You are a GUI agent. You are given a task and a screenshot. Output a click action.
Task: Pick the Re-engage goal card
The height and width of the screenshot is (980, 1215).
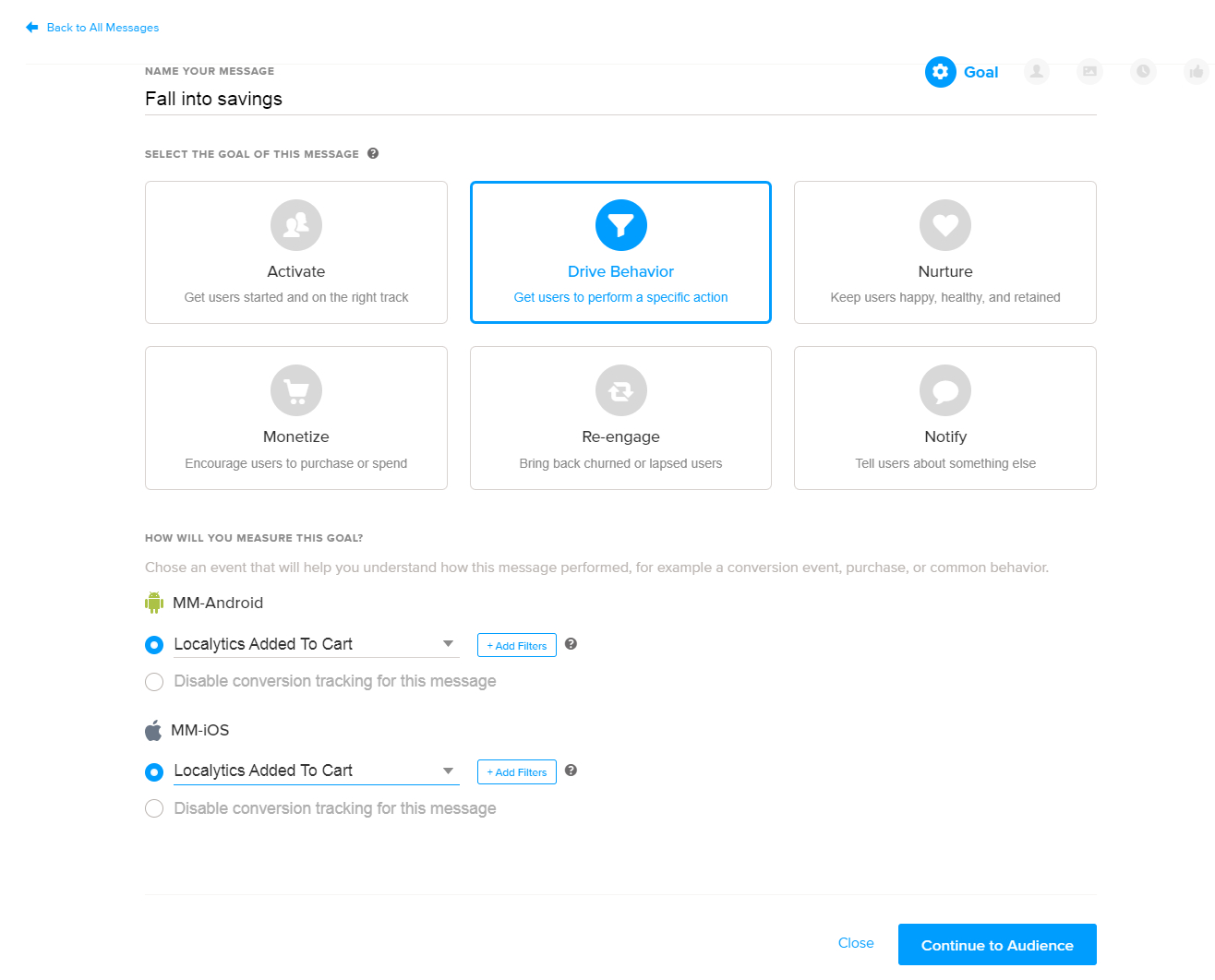tap(620, 418)
